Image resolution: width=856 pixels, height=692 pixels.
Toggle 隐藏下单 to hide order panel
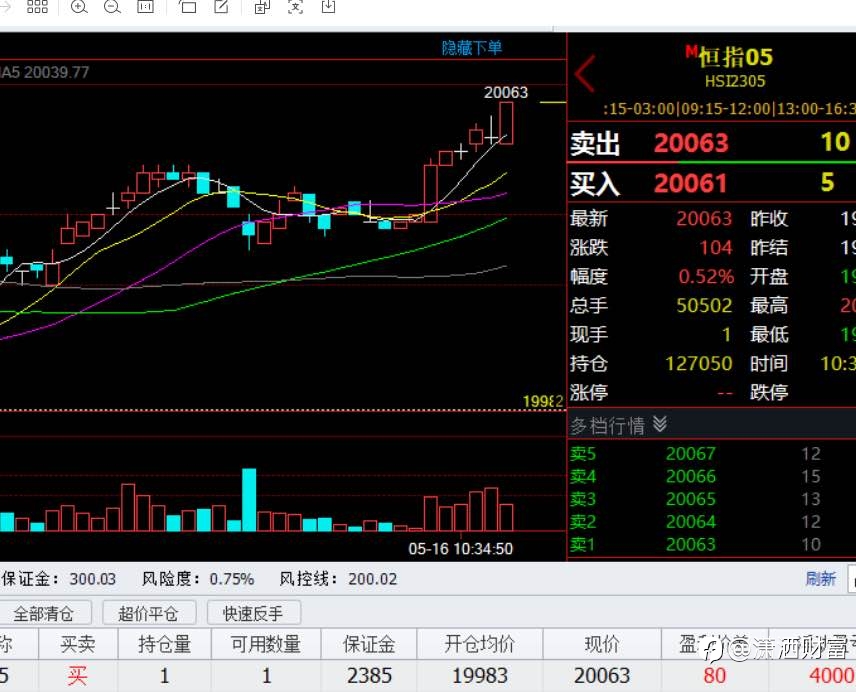tap(472, 48)
